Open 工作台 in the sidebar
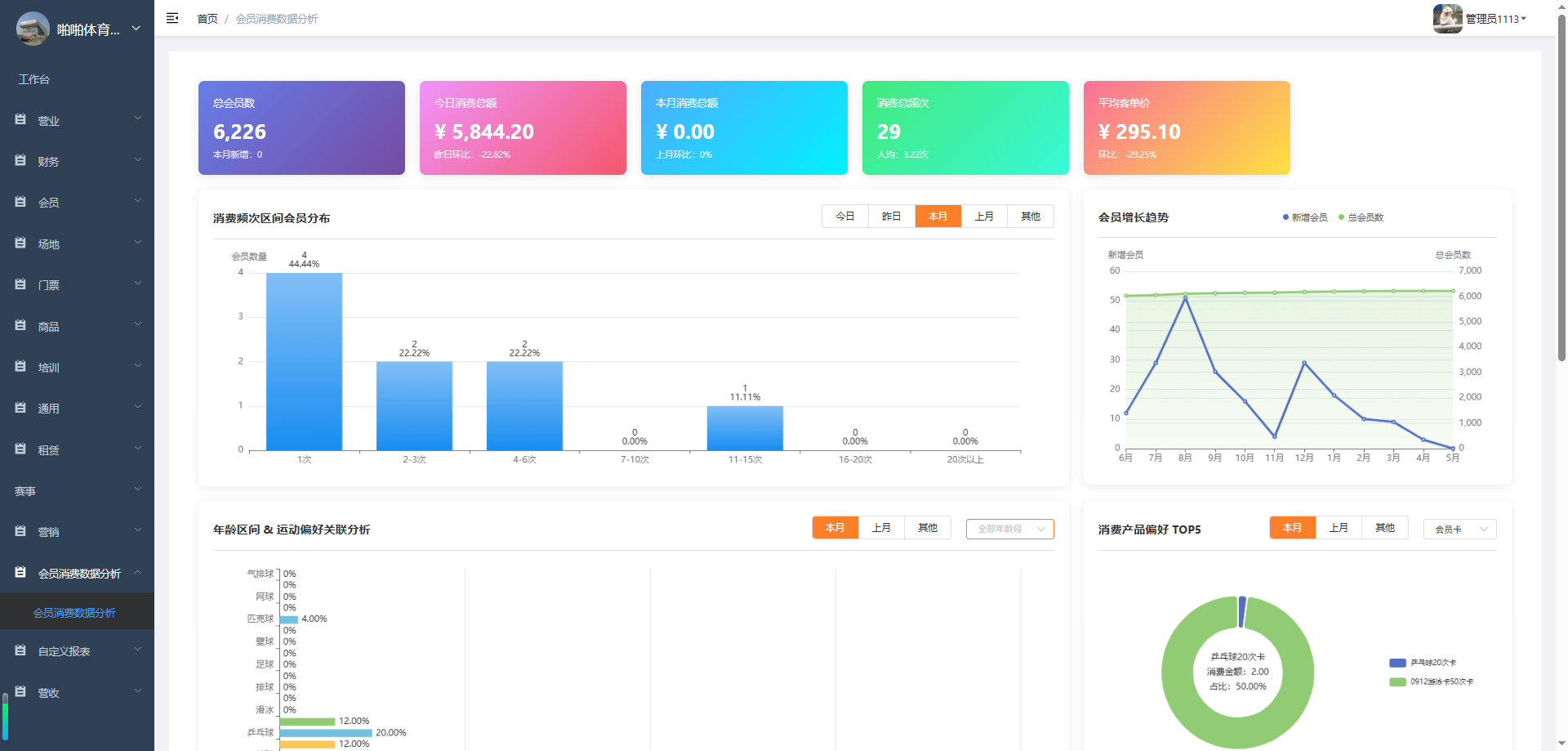The height and width of the screenshot is (751, 1568). point(34,79)
